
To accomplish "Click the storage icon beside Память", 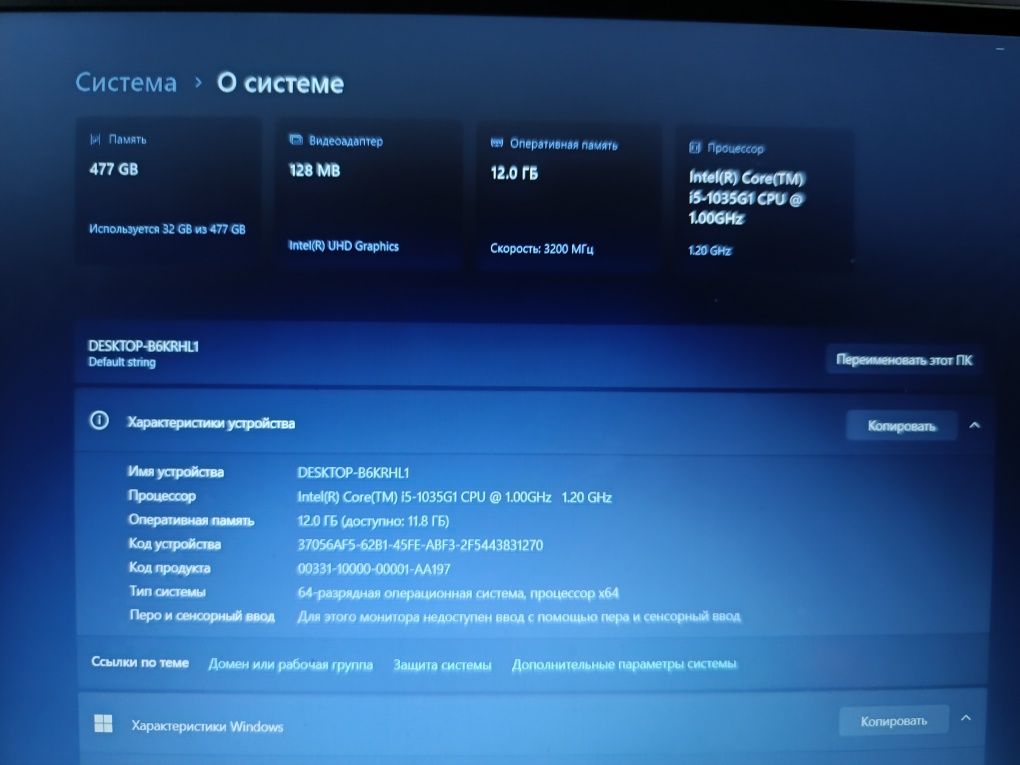I will point(95,139).
